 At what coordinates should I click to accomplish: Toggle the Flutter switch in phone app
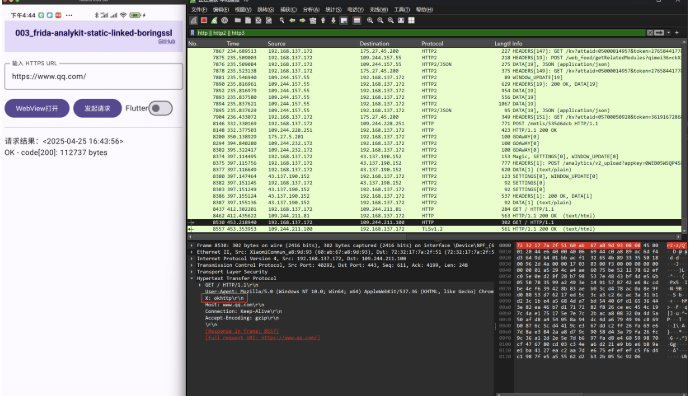[x=161, y=108]
